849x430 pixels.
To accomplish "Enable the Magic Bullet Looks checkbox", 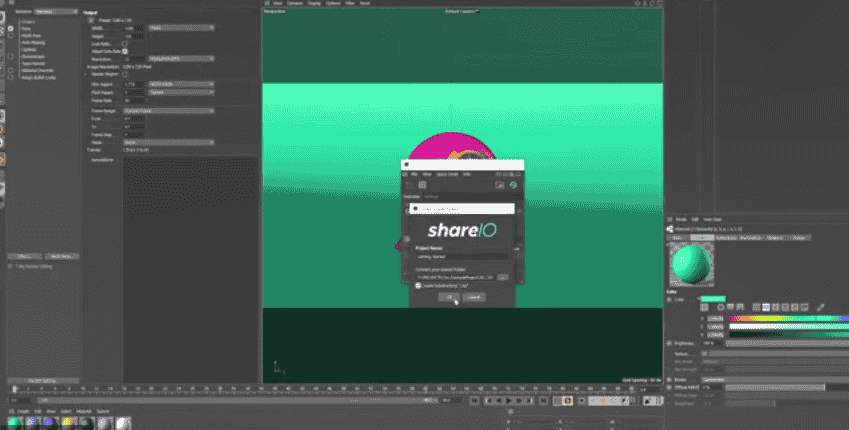I will tap(11, 77).
